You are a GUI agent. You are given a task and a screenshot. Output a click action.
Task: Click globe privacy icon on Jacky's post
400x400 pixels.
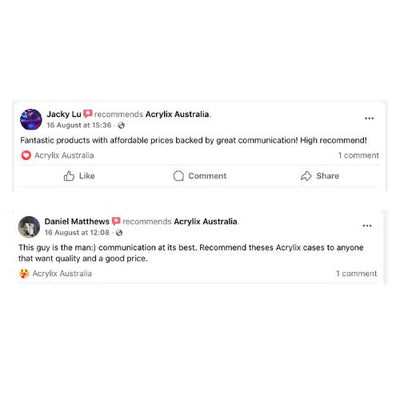(x=121, y=126)
